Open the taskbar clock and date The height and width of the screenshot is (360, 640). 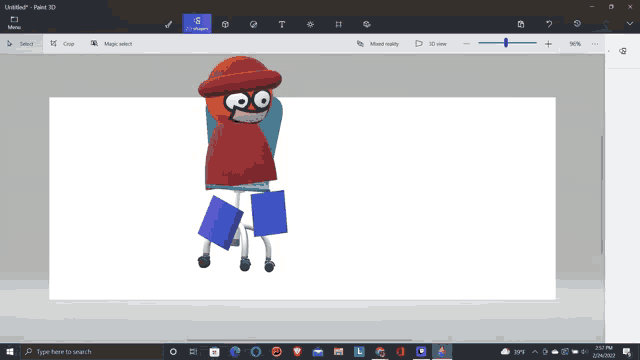point(604,352)
